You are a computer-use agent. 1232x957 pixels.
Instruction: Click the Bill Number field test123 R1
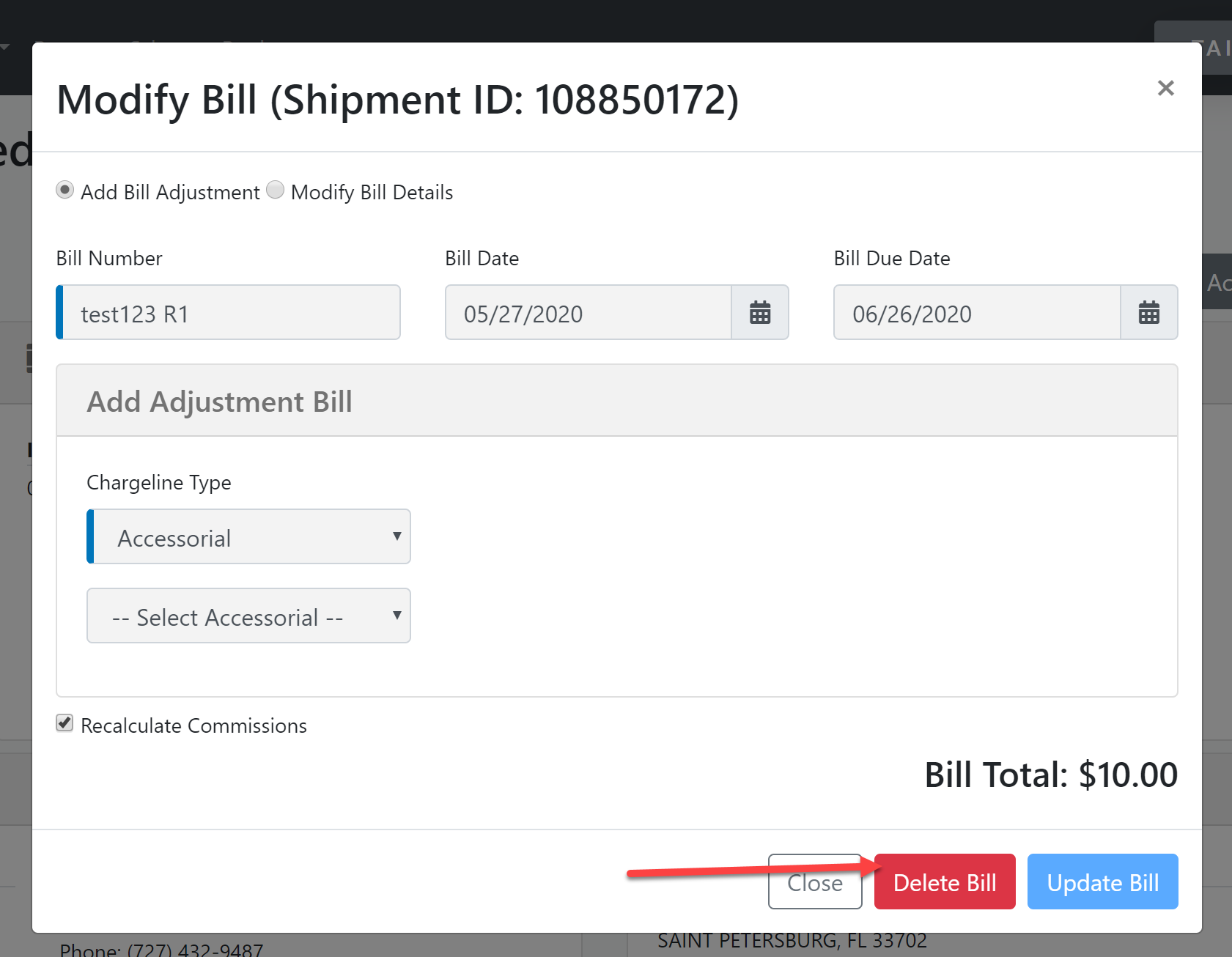pos(228,313)
